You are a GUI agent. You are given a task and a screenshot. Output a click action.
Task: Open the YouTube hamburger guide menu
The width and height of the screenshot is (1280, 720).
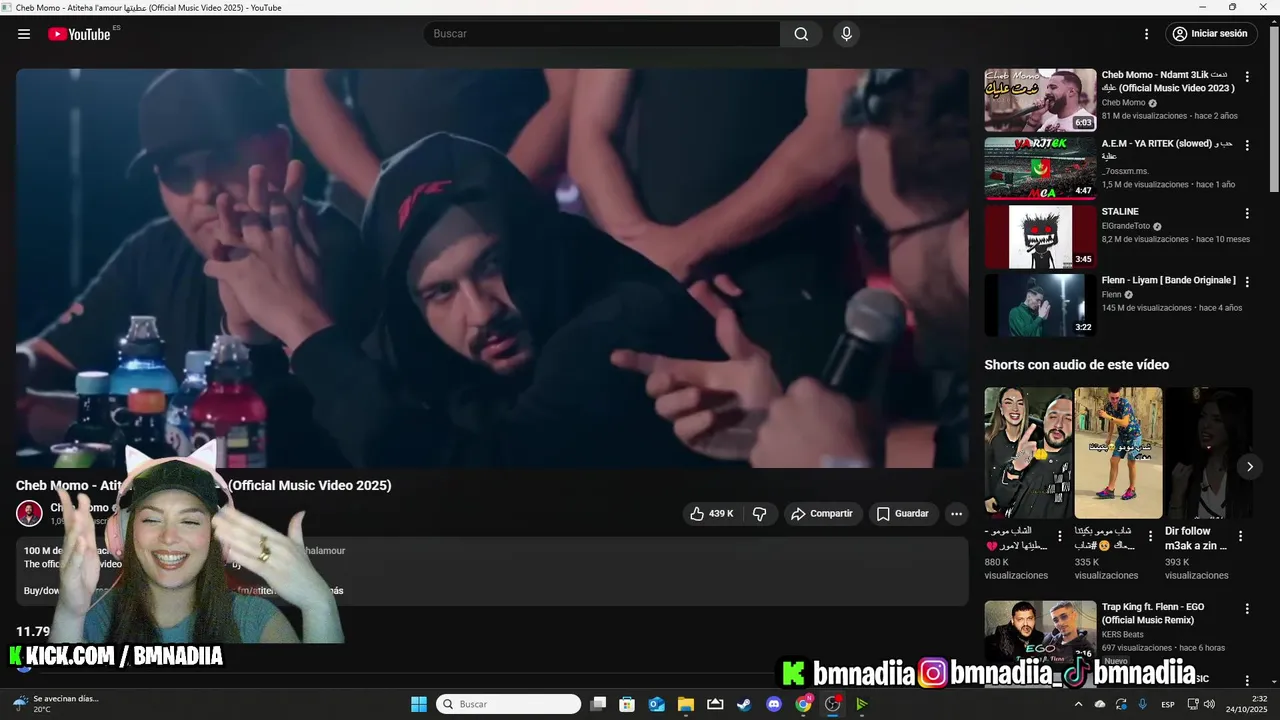[x=24, y=34]
